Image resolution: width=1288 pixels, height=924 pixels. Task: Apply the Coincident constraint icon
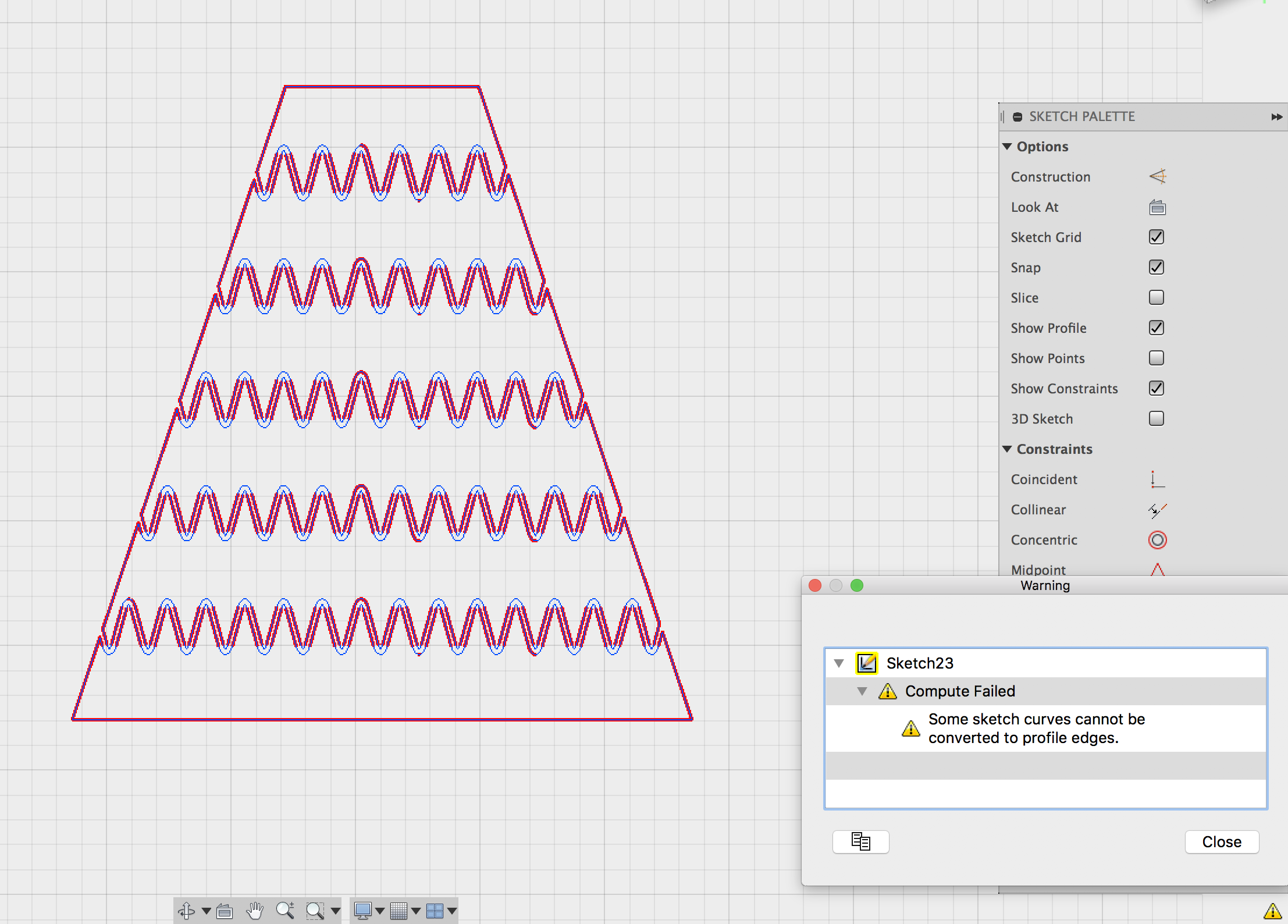[1157, 479]
